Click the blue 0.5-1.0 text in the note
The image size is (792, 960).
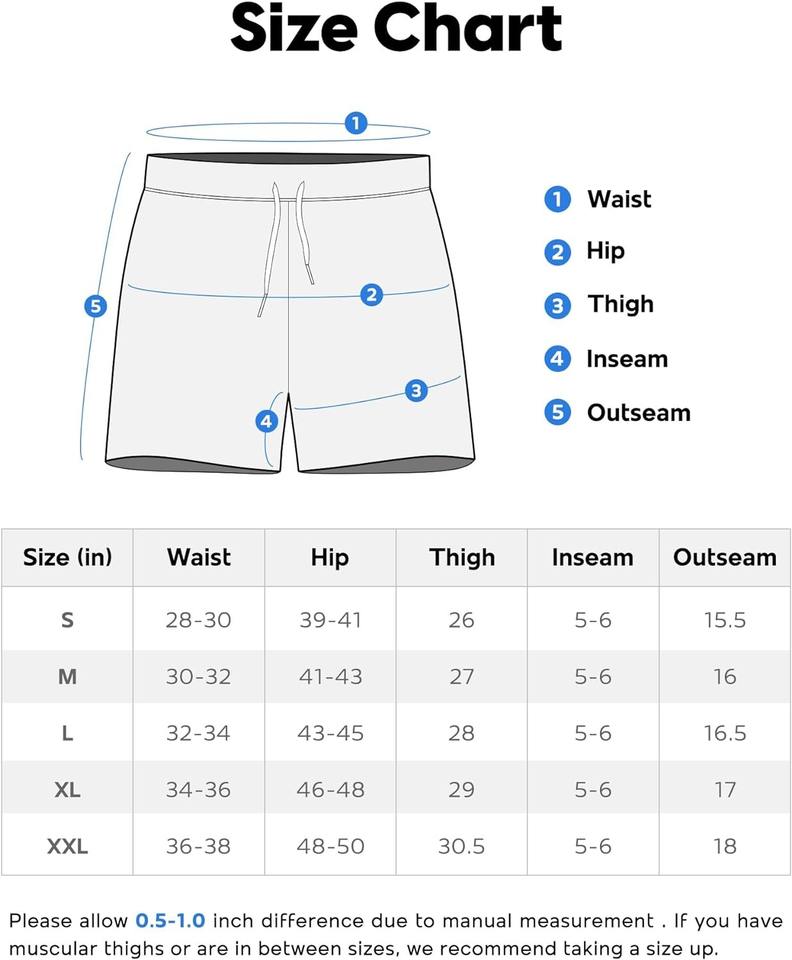[170, 921]
